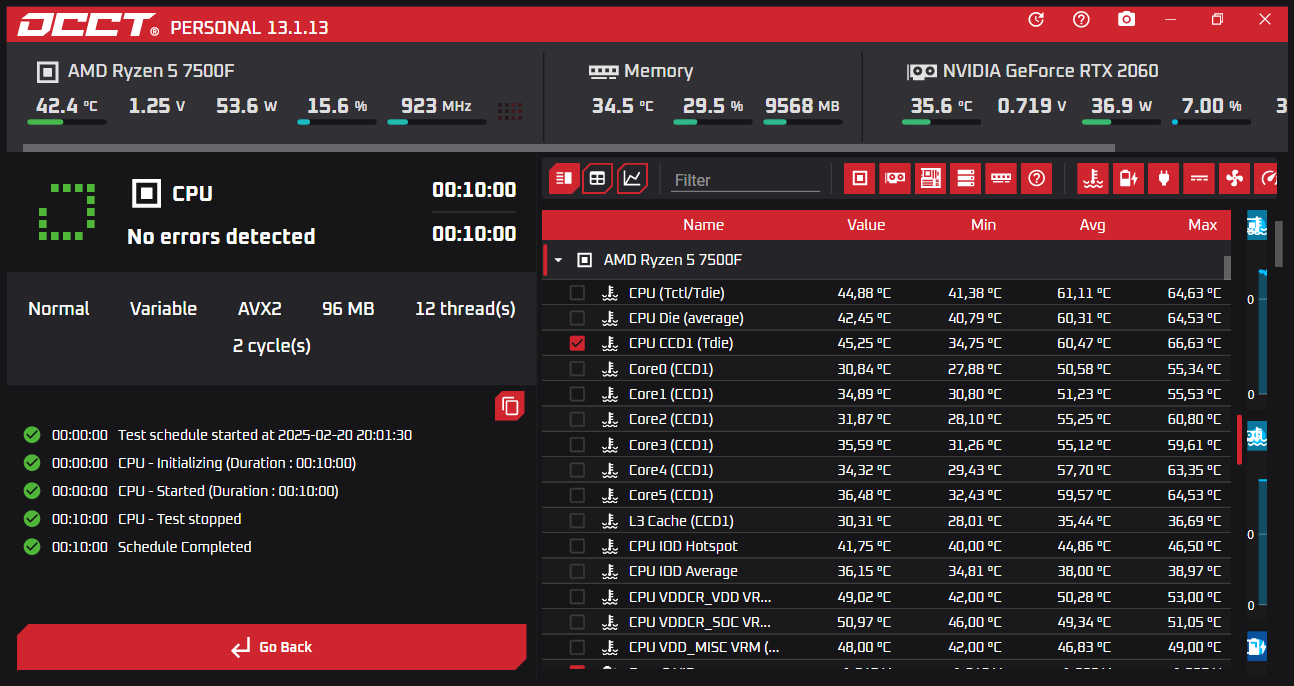The height and width of the screenshot is (686, 1294).
Task: Open the history clock icon in title bar
Action: [x=1036, y=20]
